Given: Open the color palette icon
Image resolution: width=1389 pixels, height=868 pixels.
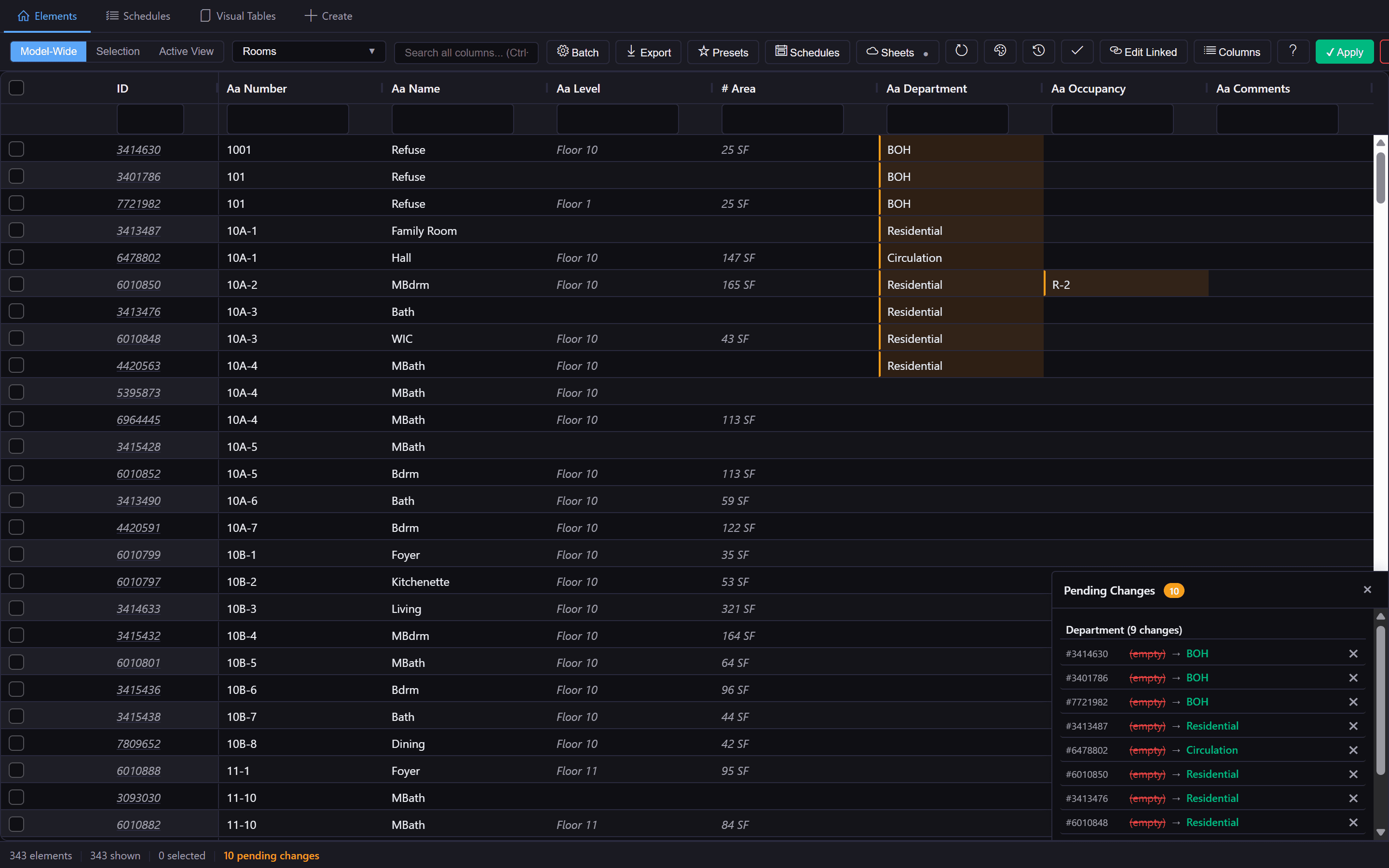Looking at the screenshot, I should point(1000,51).
